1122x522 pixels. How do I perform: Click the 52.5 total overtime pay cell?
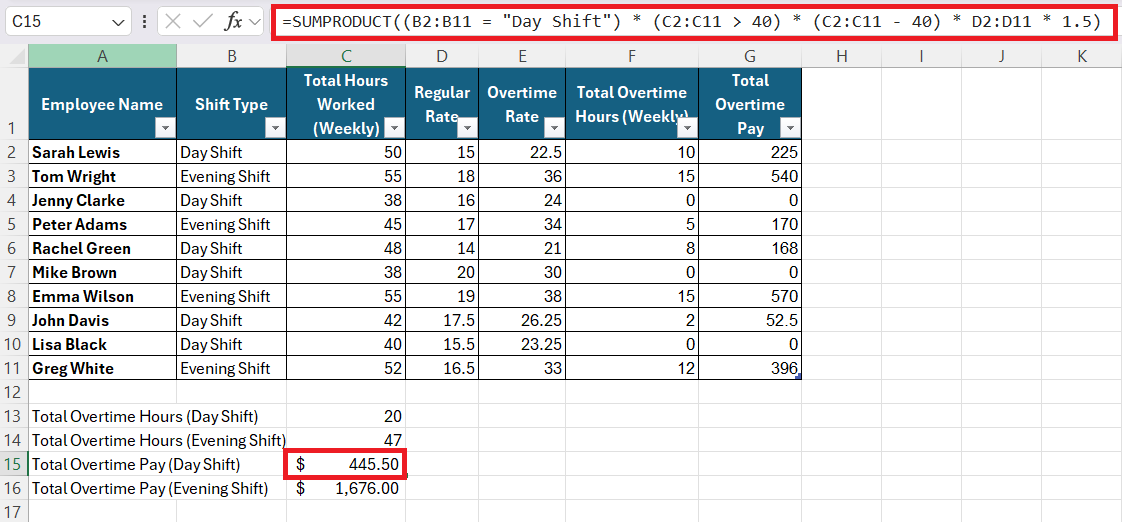(x=750, y=320)
